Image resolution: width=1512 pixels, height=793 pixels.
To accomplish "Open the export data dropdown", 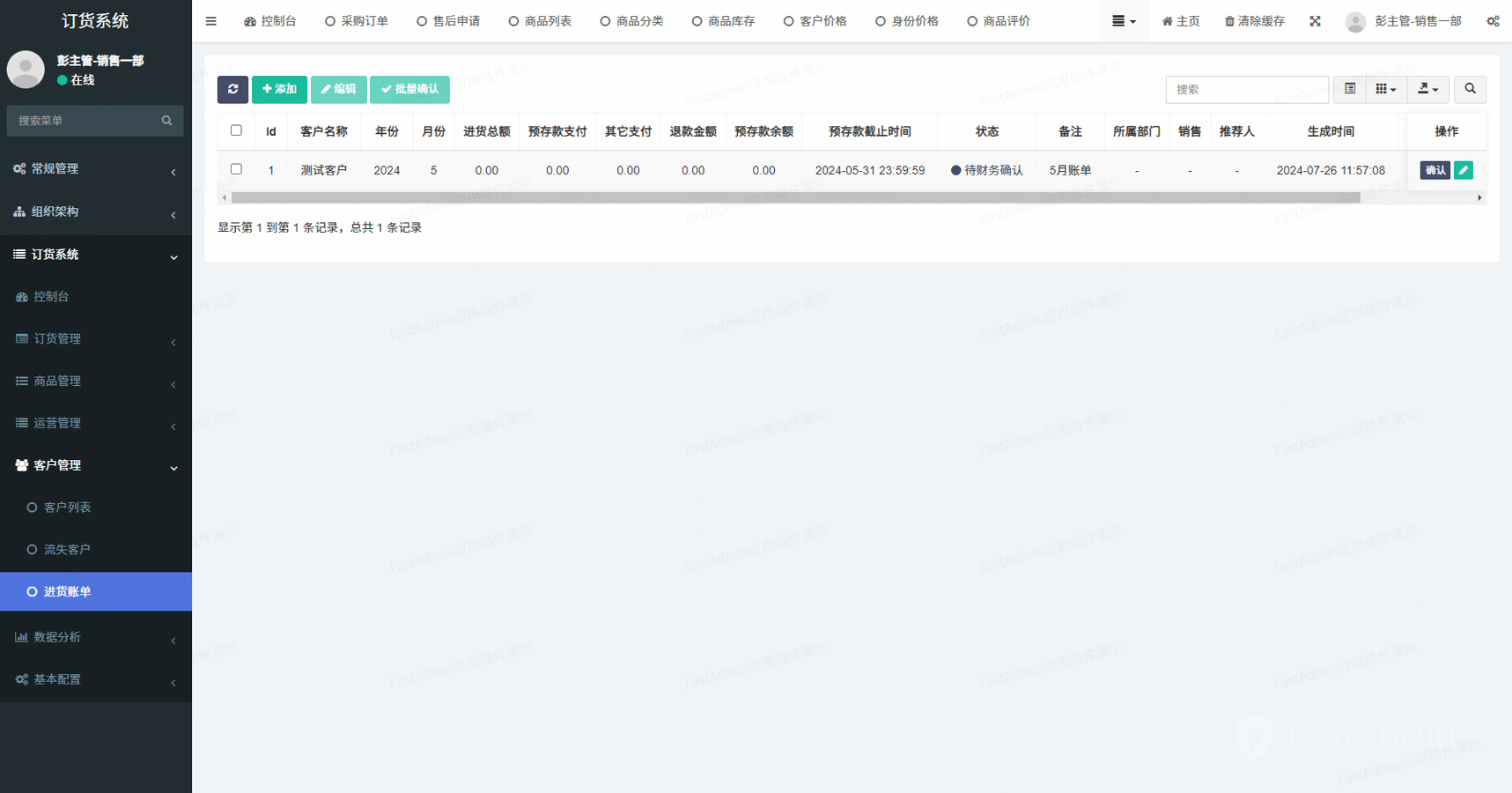I will tap(1427, 89).
